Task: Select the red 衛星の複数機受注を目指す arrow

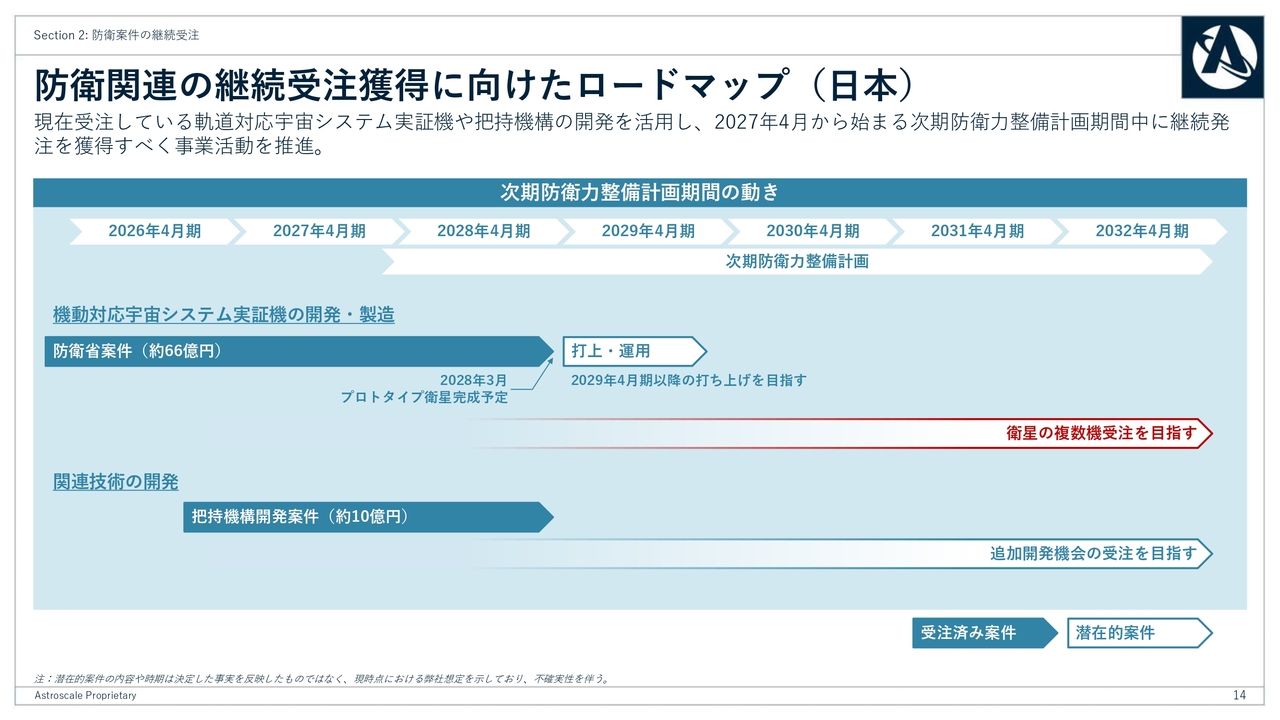Action: click(1100, 433)
